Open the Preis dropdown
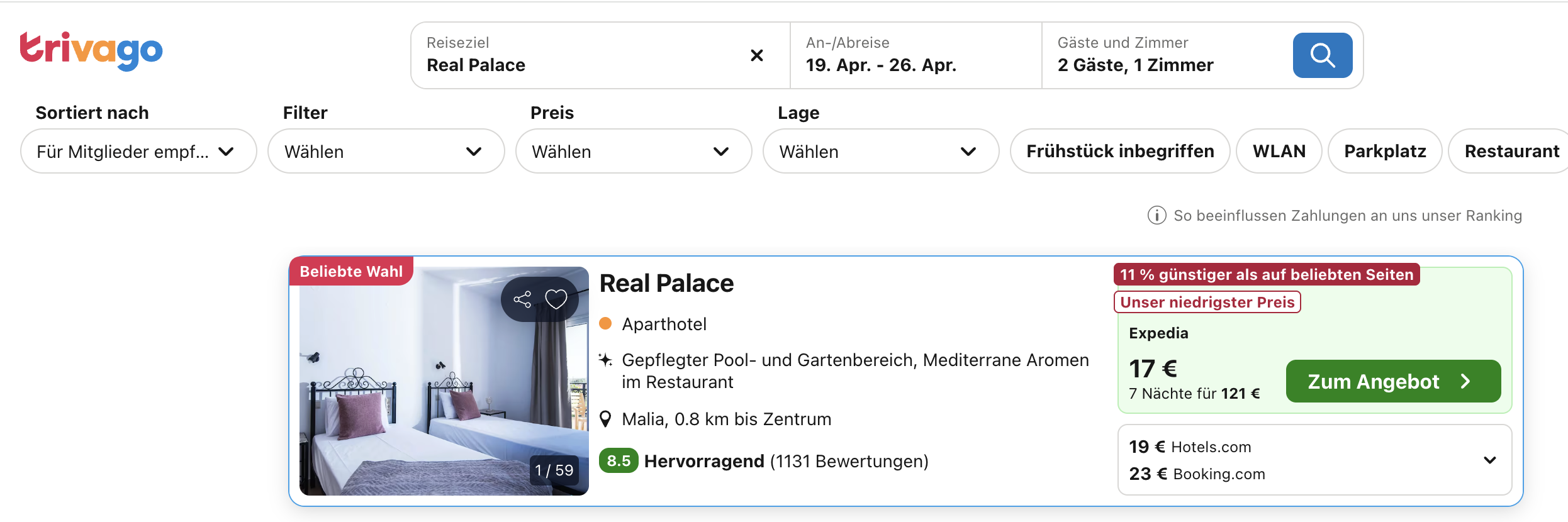Viewport: 1568px width, 522px height. click(633, 152)
